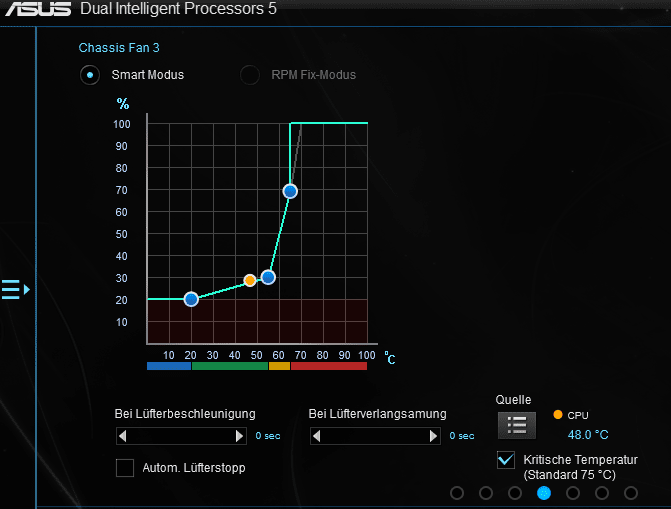Go to sixth page indicator dot
The height and width of the screenshot is (509, 671).
coord(602,493)
